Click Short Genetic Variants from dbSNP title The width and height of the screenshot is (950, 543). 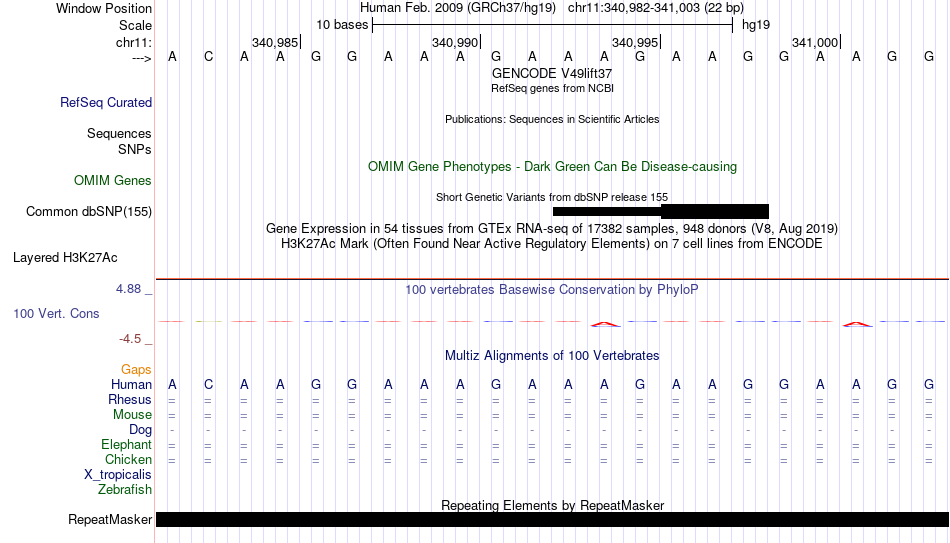(x=552, y=197)
